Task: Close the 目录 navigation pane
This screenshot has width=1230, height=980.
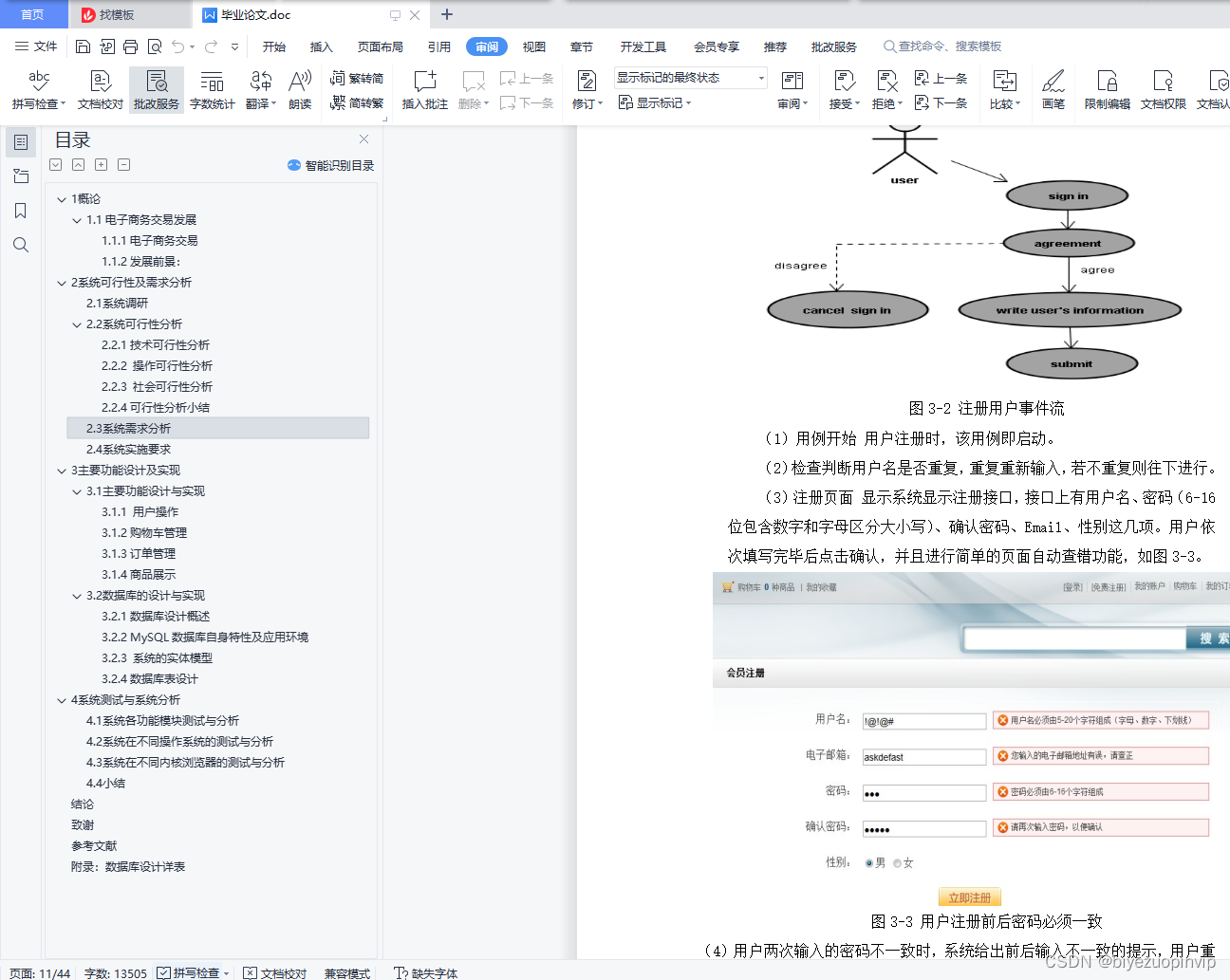Action: pyautogui.click(x=363, y=139)
